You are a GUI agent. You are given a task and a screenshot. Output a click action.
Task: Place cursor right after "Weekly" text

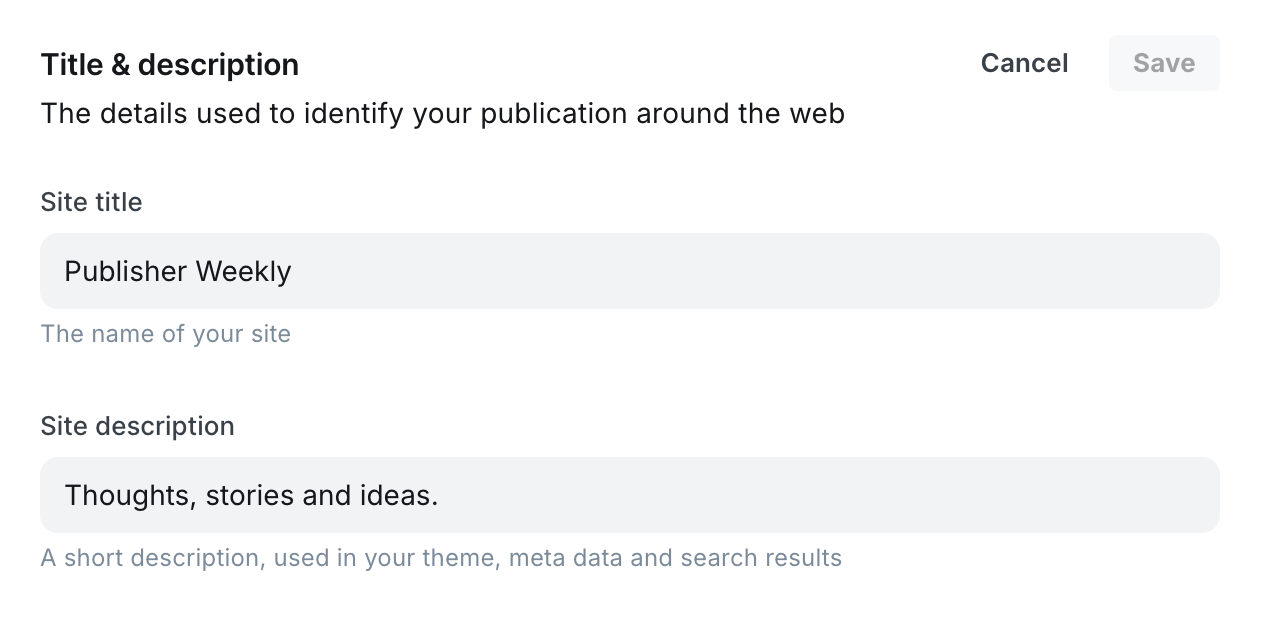pos(293,271)
